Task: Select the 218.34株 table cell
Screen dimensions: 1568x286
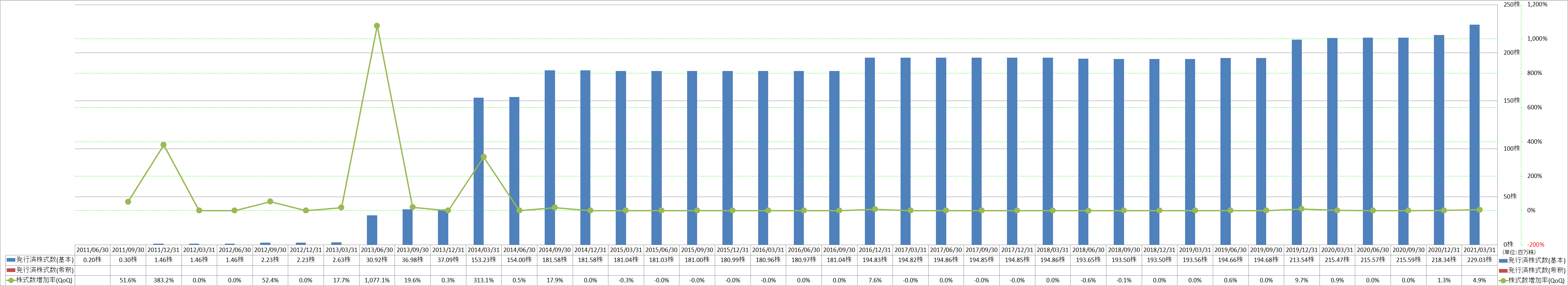Action: pyautogui.click(x=1444, y=260)
